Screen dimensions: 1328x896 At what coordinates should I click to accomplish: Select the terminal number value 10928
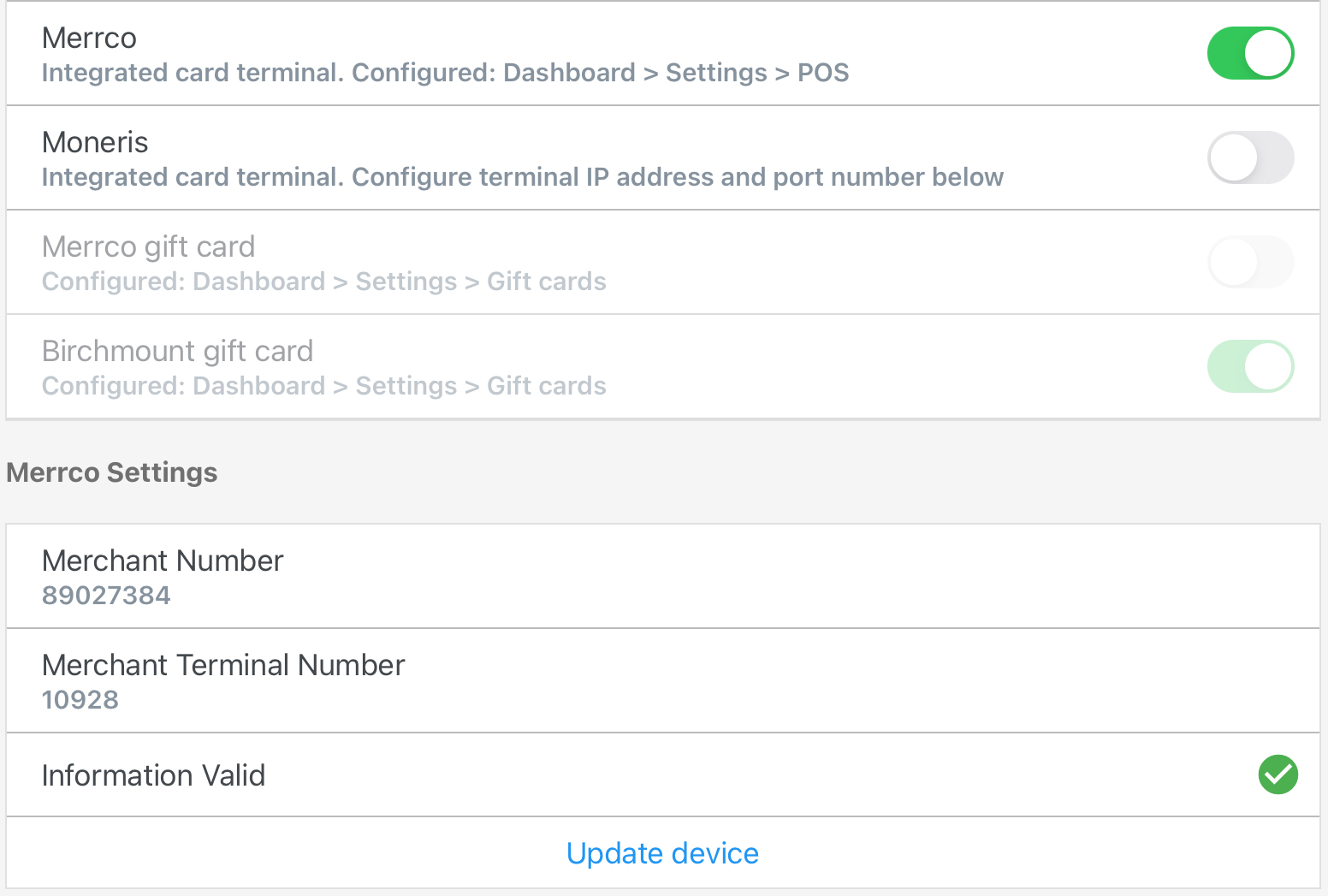click(80, 700)
